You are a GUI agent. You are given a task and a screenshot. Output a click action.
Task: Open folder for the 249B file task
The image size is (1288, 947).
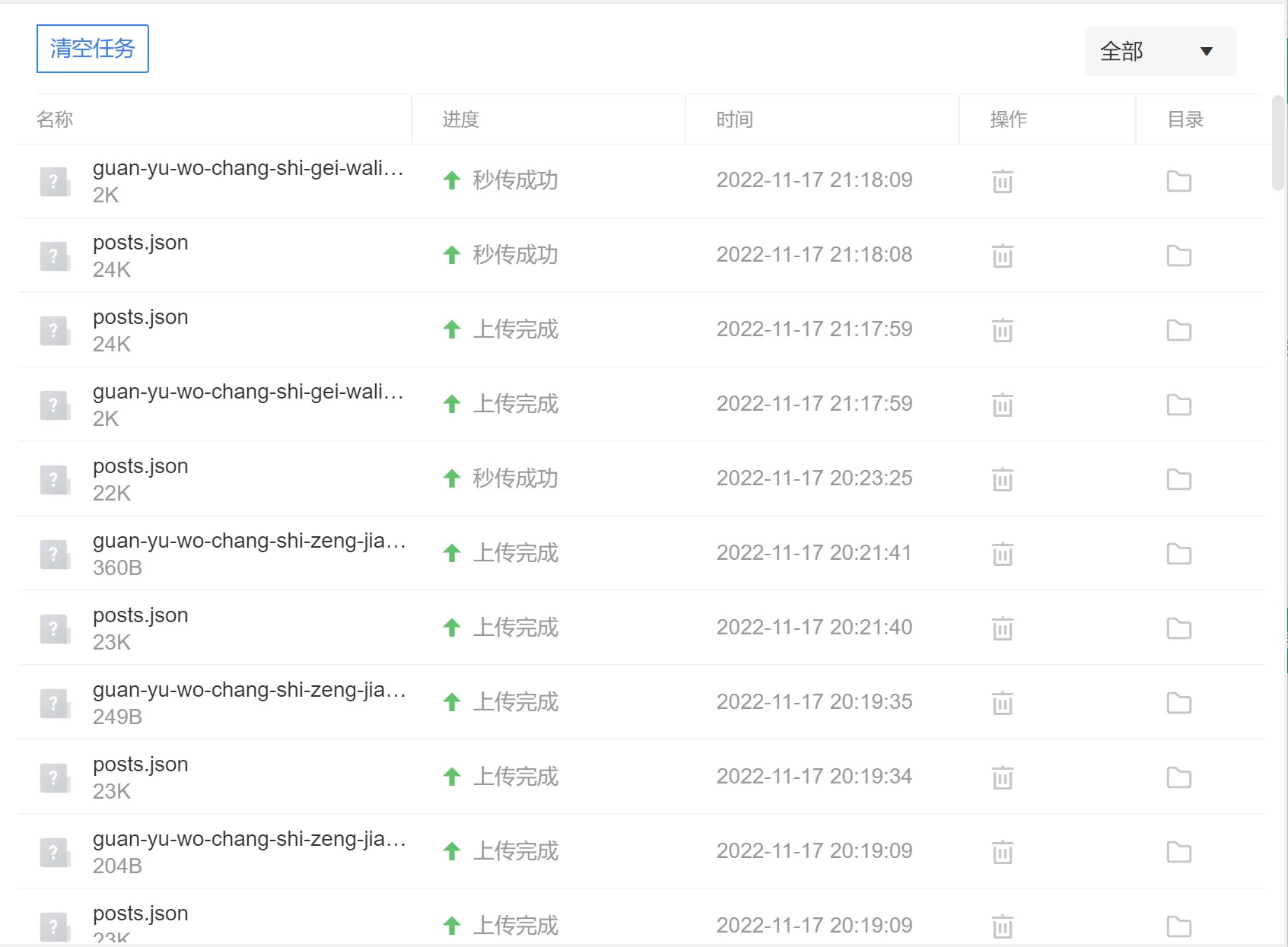click(1178, 703)
